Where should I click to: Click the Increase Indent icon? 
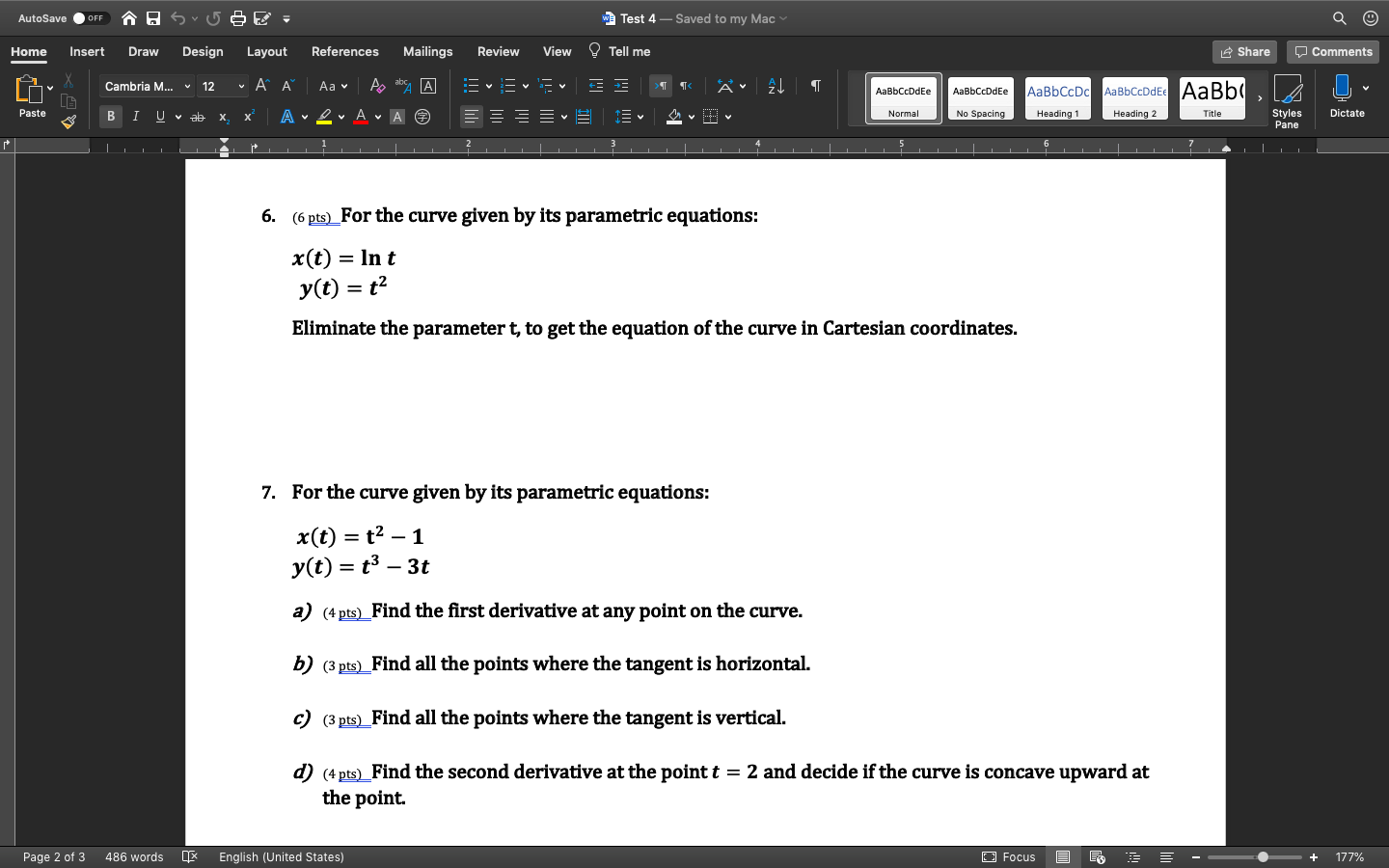tap(621, 86)
